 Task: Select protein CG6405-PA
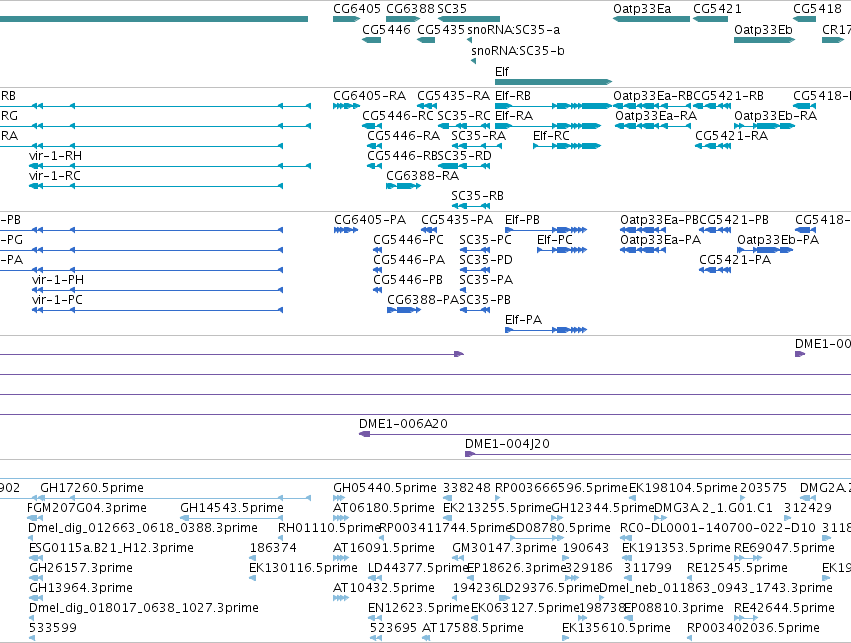370,220
